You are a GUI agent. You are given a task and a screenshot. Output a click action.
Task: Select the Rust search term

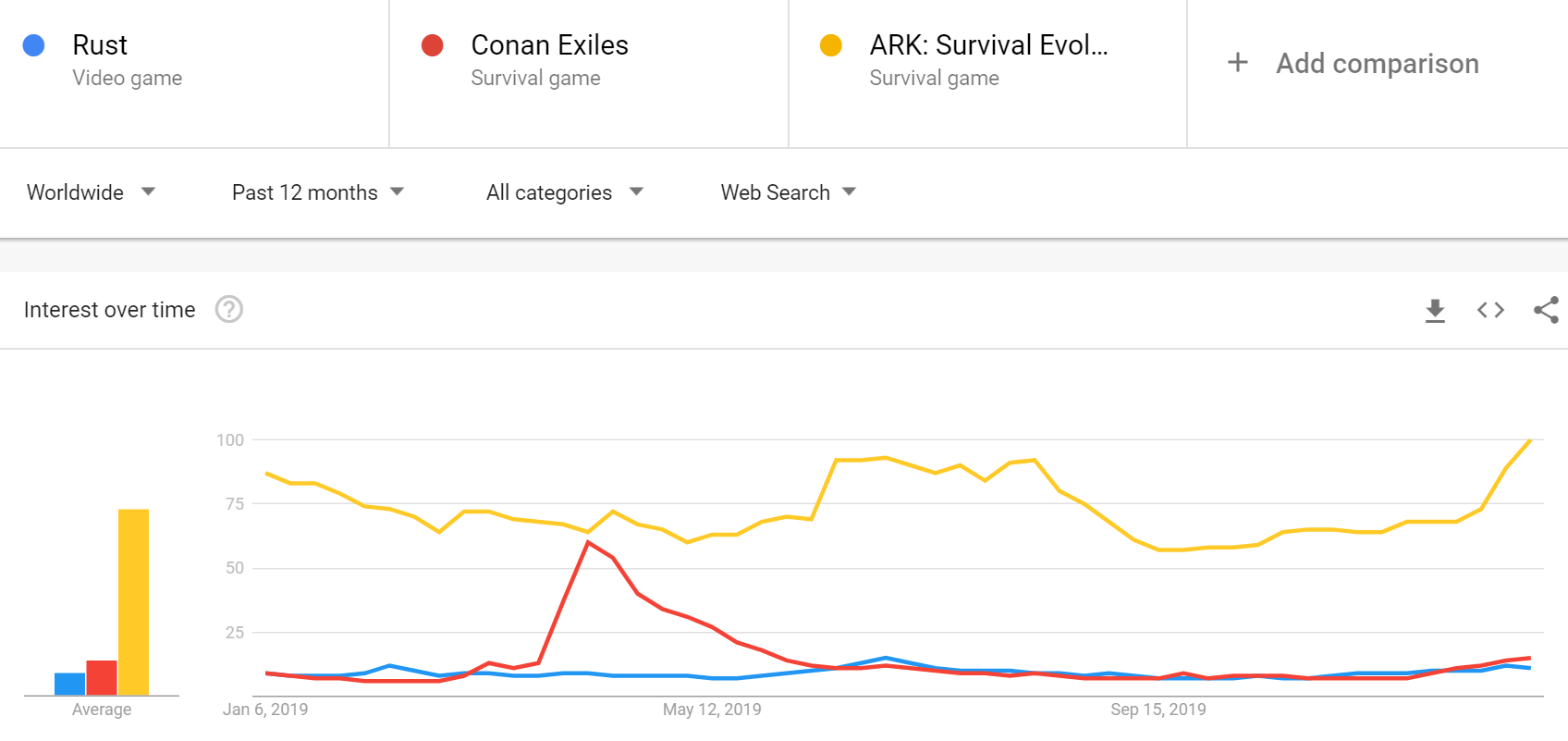(x=100, y=45)
